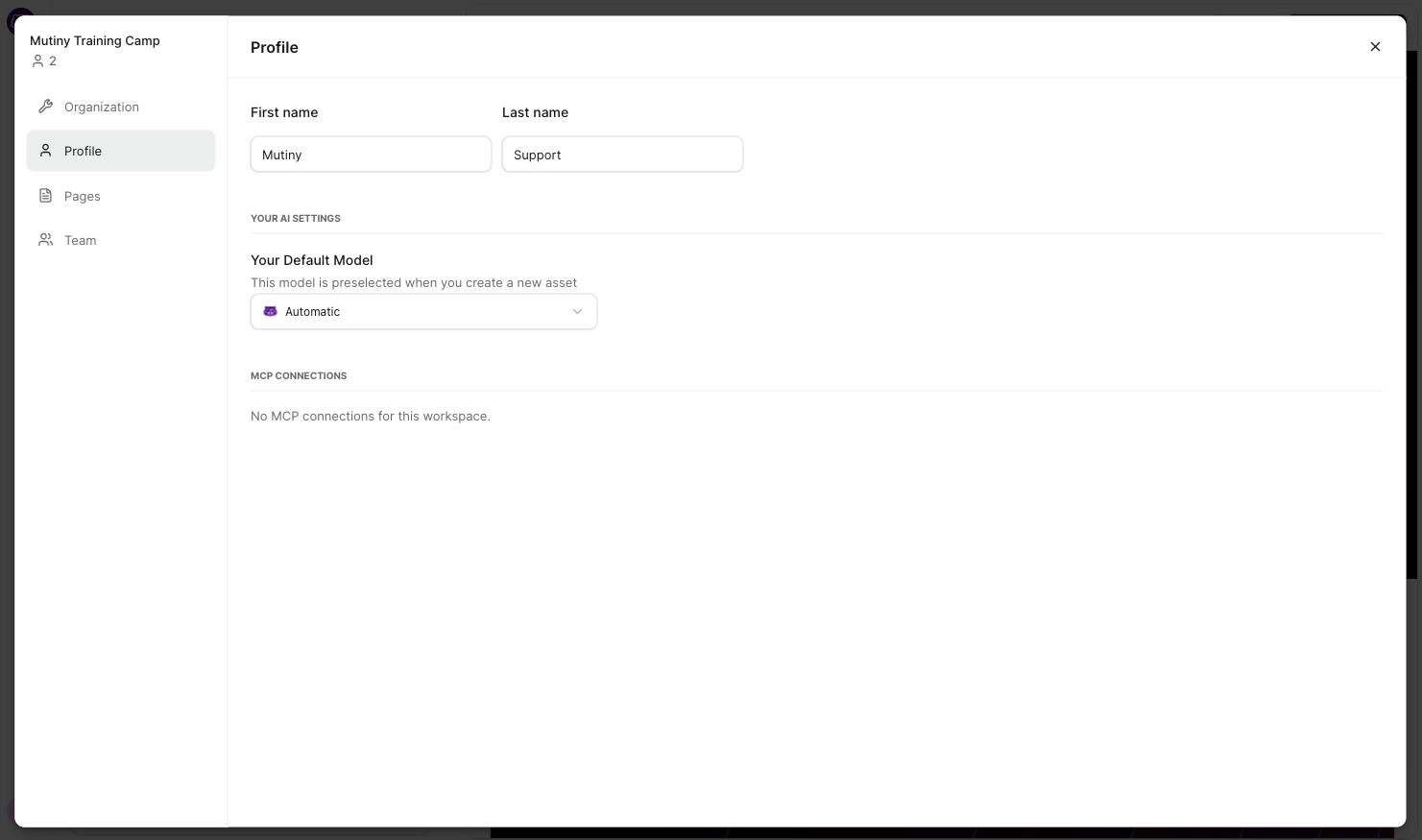Click the person icon beside Profile
The width and height of the screenshot is (1422, 840).
[45, 151]
